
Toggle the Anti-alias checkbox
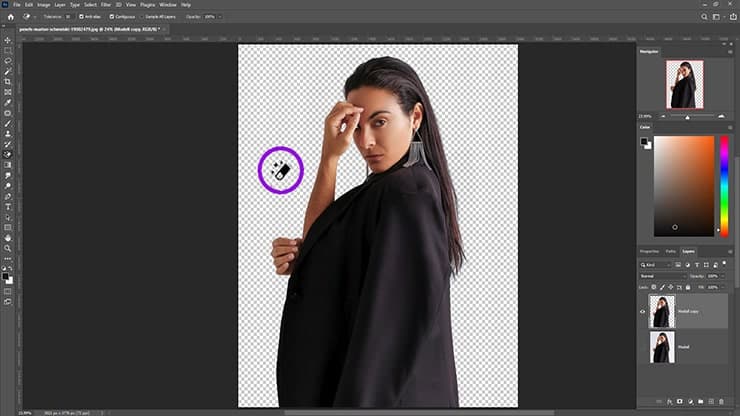[81, 17]
